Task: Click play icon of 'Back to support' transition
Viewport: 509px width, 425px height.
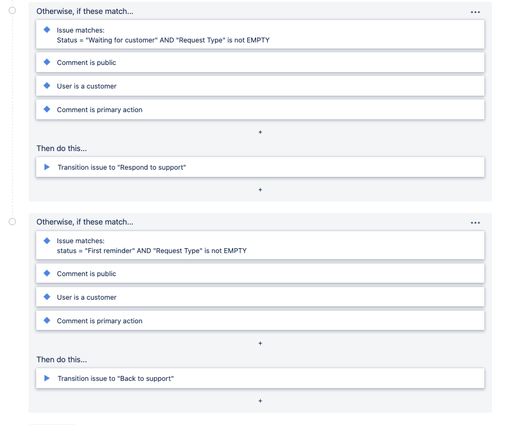Action: coord(47,378)
